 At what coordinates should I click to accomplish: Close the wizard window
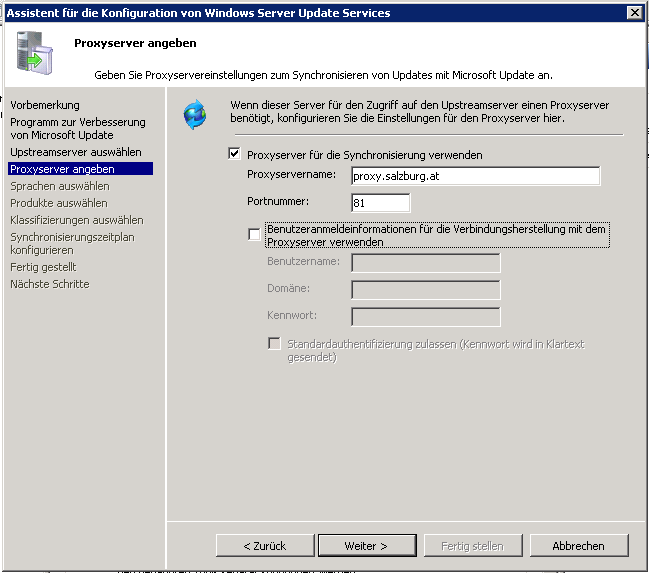(x=633, y=12)
